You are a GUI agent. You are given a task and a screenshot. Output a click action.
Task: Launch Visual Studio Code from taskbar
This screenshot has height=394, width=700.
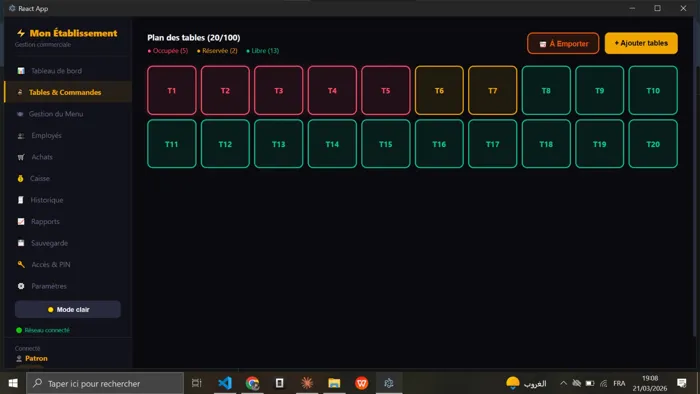coord(225,383)
